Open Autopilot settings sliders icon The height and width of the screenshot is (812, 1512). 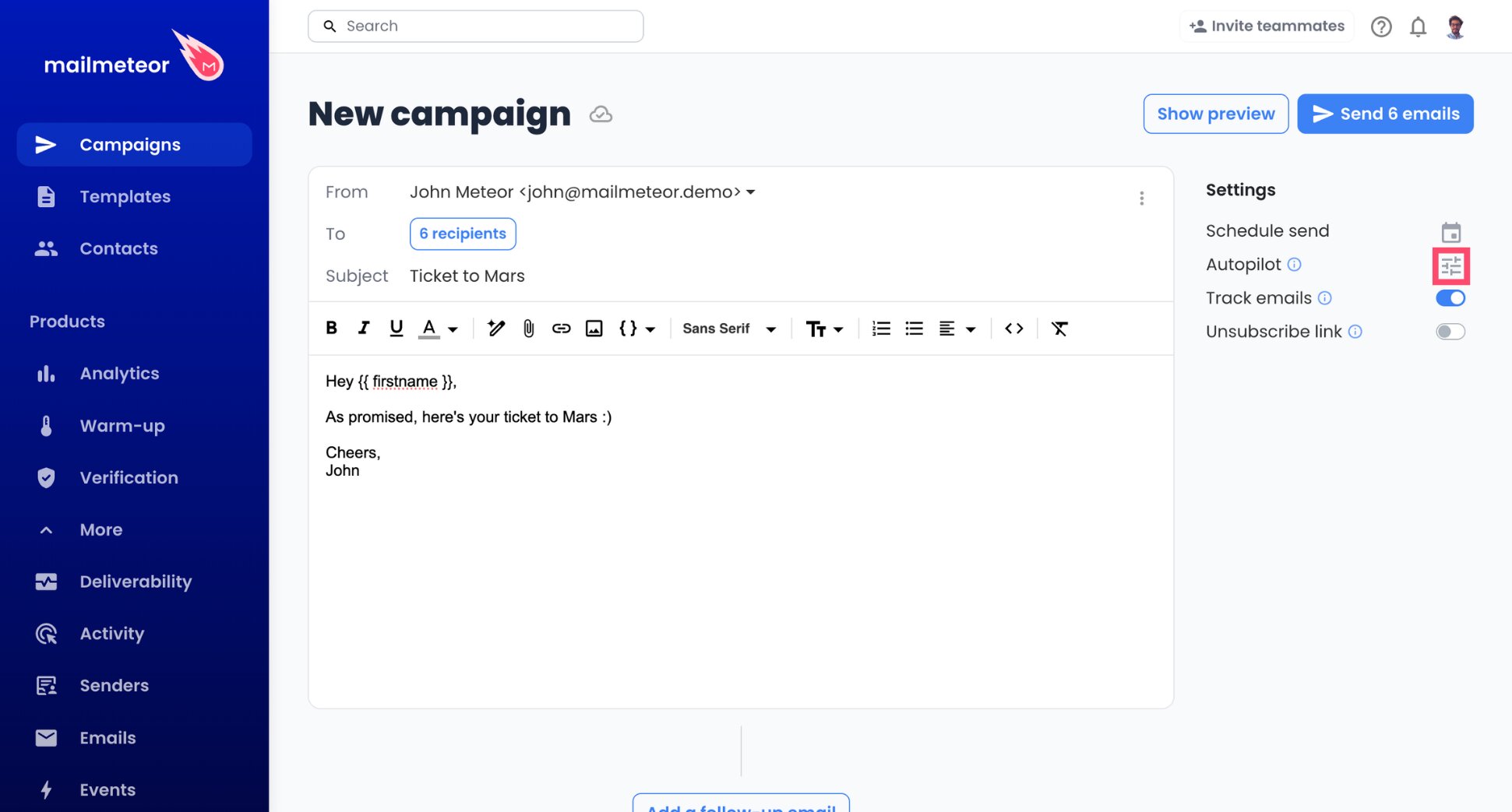(1450, 266)
